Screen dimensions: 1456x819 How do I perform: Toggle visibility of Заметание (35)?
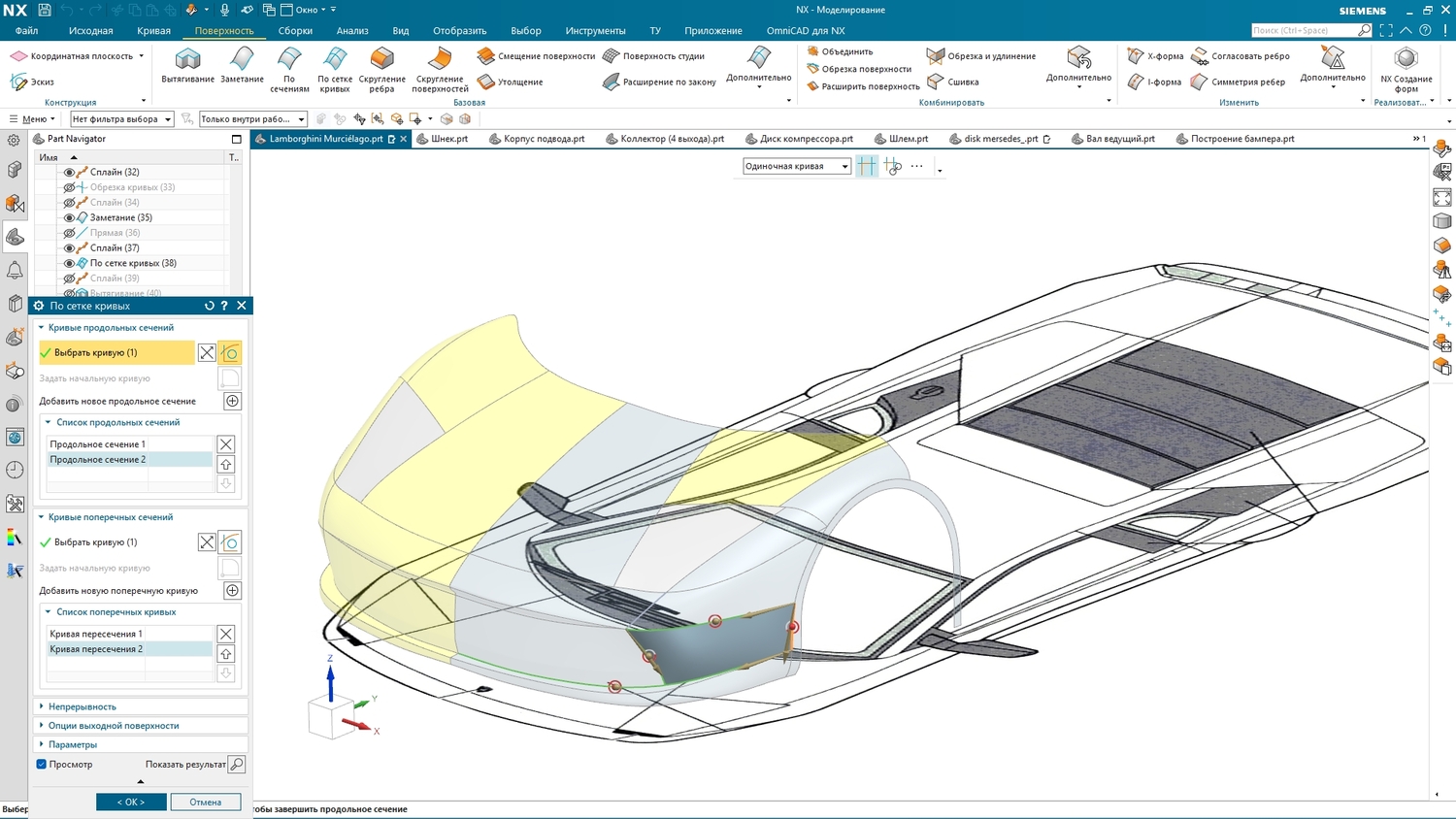pyautogui.click(x=69, y=217)
